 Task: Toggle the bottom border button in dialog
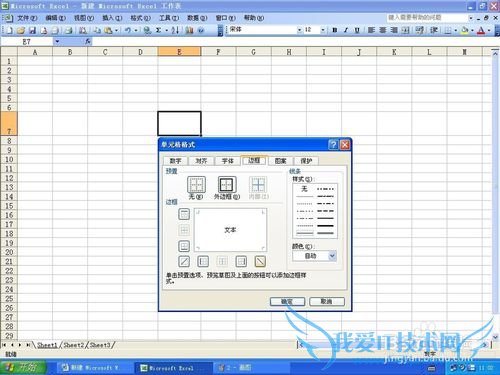pos(184,246)
